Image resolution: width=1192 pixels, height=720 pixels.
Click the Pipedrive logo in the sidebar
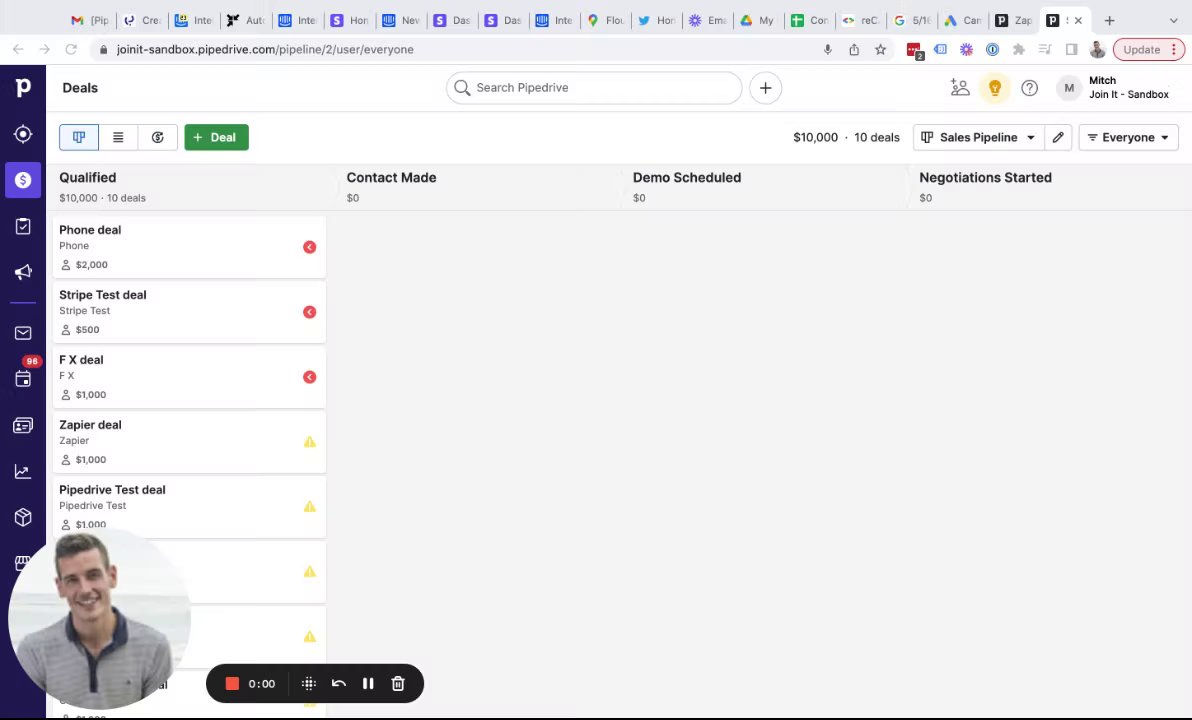tap(23, 87)
